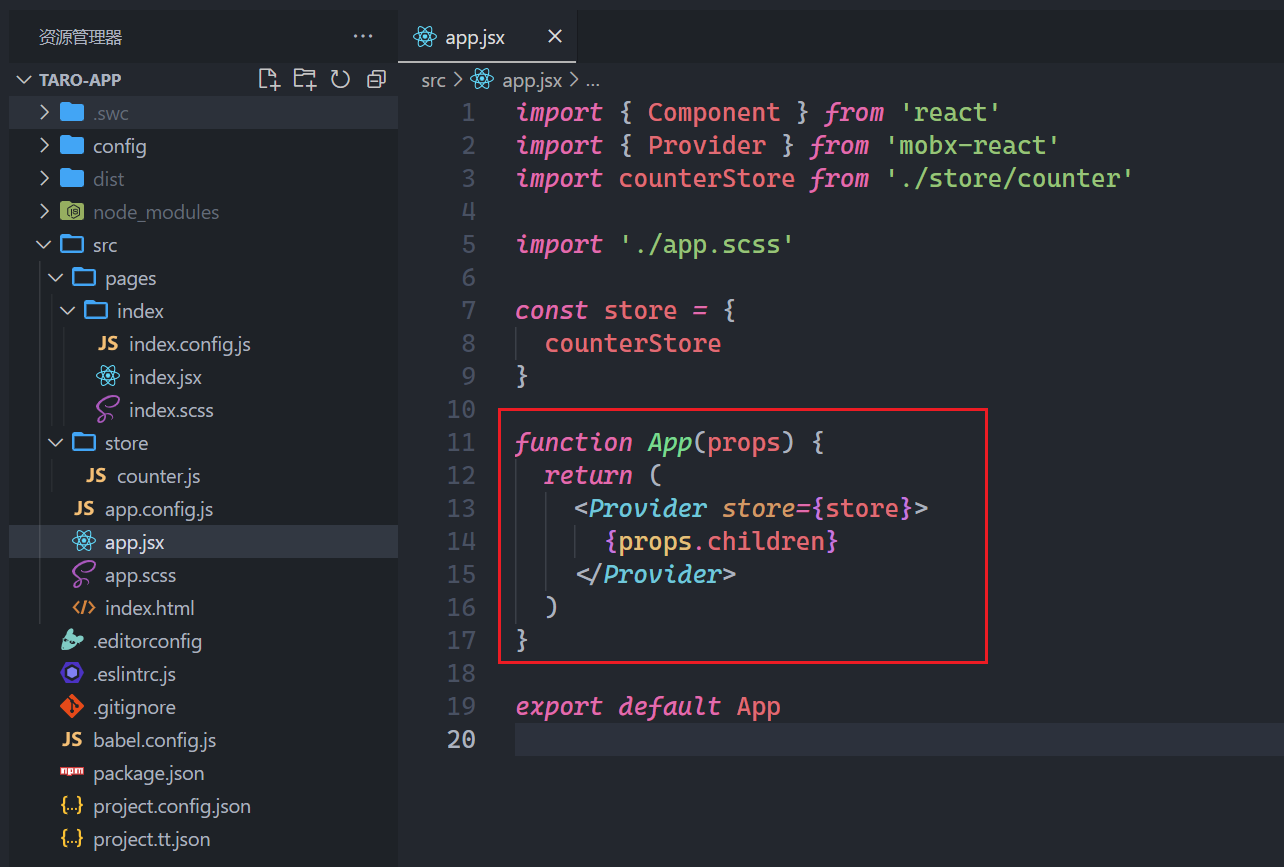Click './store/counter' import path
This screenshot has height=867, width=1284.
[x=1009, y=178]
